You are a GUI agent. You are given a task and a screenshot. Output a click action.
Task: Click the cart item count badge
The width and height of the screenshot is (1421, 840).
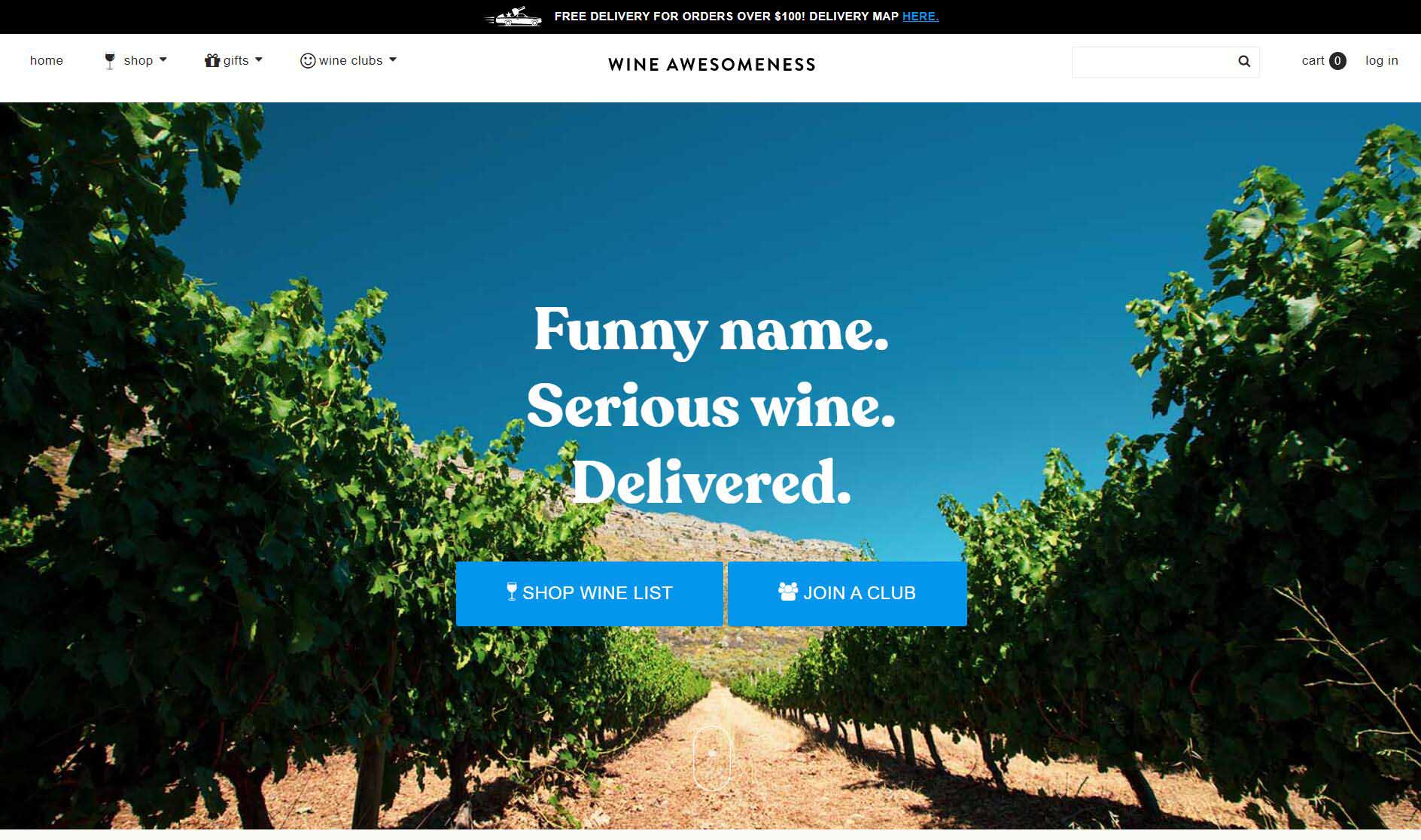coord(1337,61)
